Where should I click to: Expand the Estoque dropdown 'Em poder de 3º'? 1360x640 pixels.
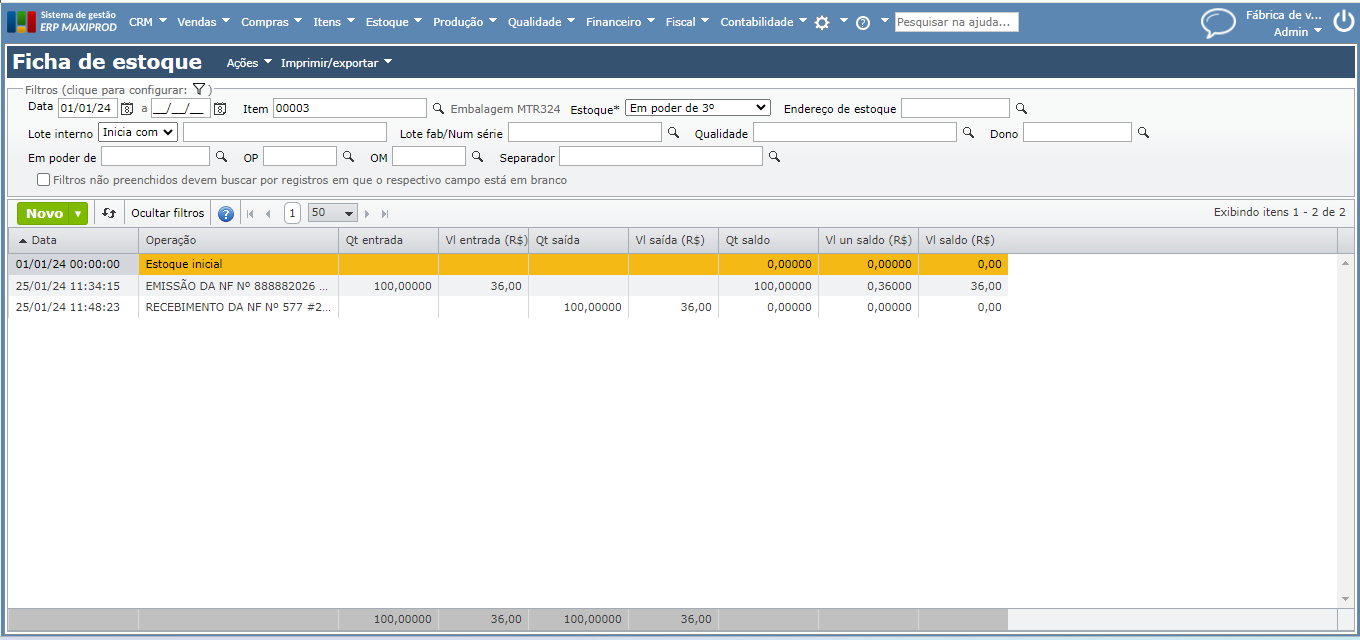(697, 108)
